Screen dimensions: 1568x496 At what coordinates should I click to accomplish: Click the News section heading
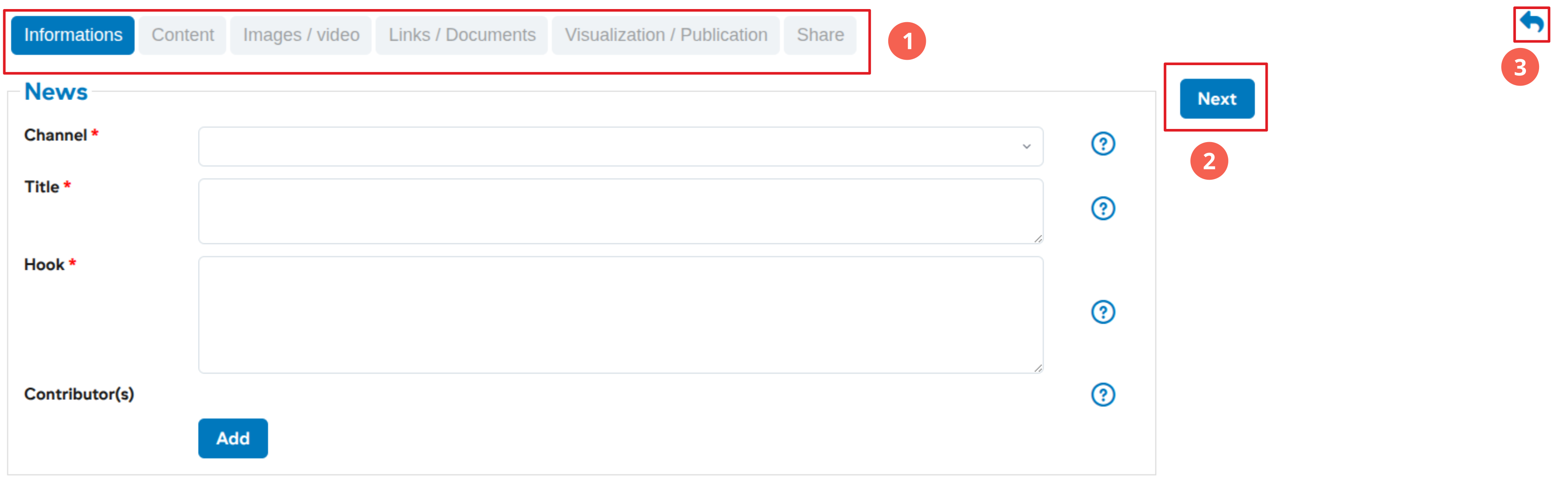56,92
